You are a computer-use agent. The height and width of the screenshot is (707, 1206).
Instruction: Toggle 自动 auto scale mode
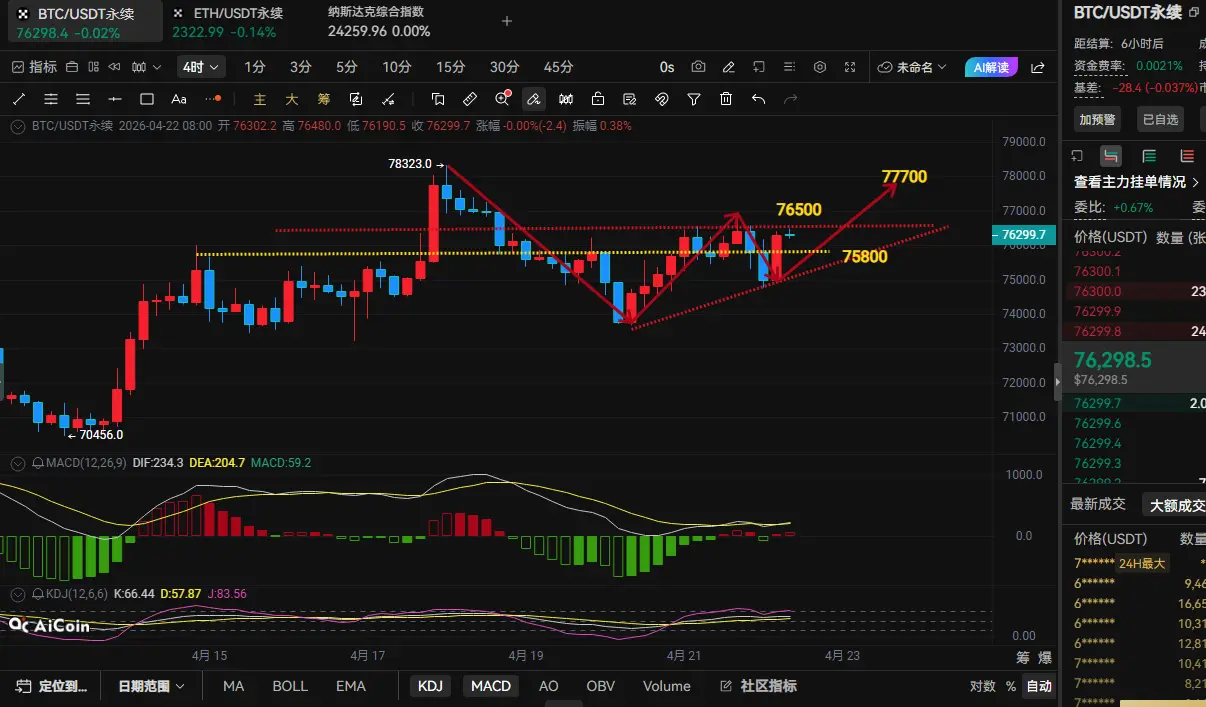[1039, 686]
